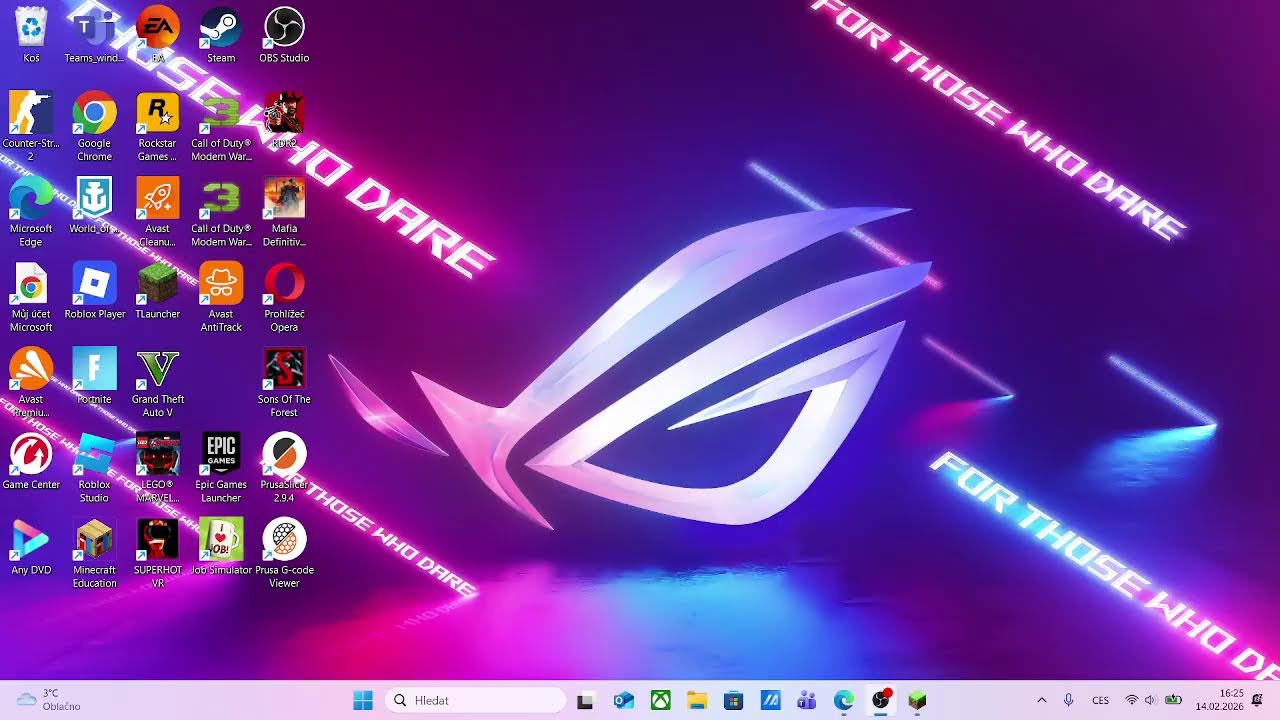Open notifications via the bell icon
This screenshot has height=720, width=1280.
click(x=1258, y=700)
